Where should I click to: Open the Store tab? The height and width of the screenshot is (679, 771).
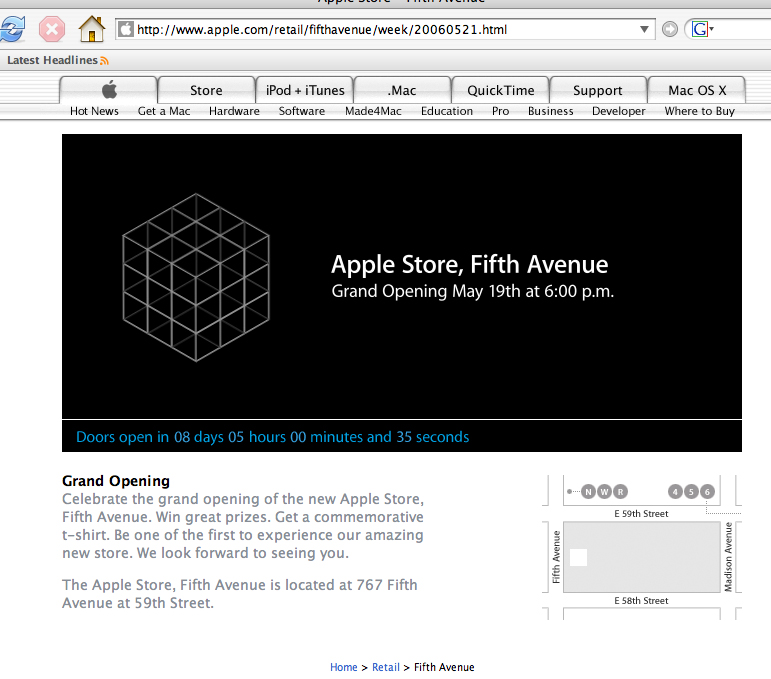(x=206, y=90)
